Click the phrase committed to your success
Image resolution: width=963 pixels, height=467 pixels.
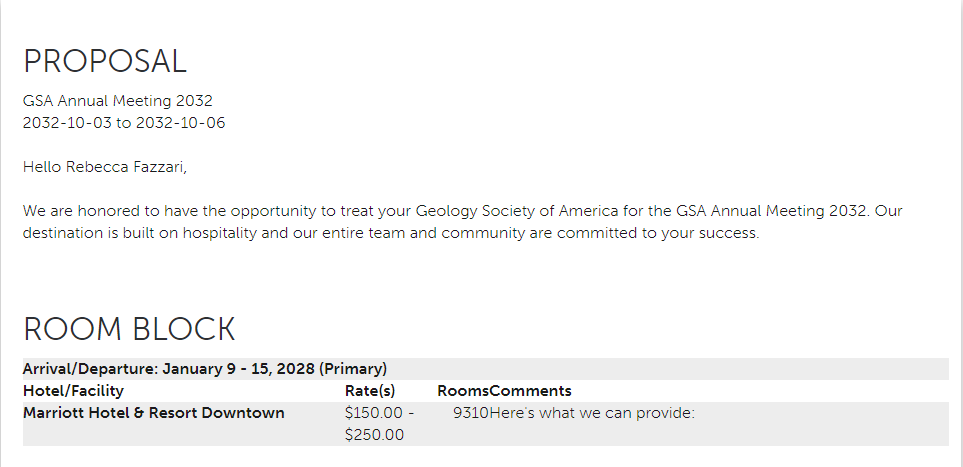coord(658,234)
